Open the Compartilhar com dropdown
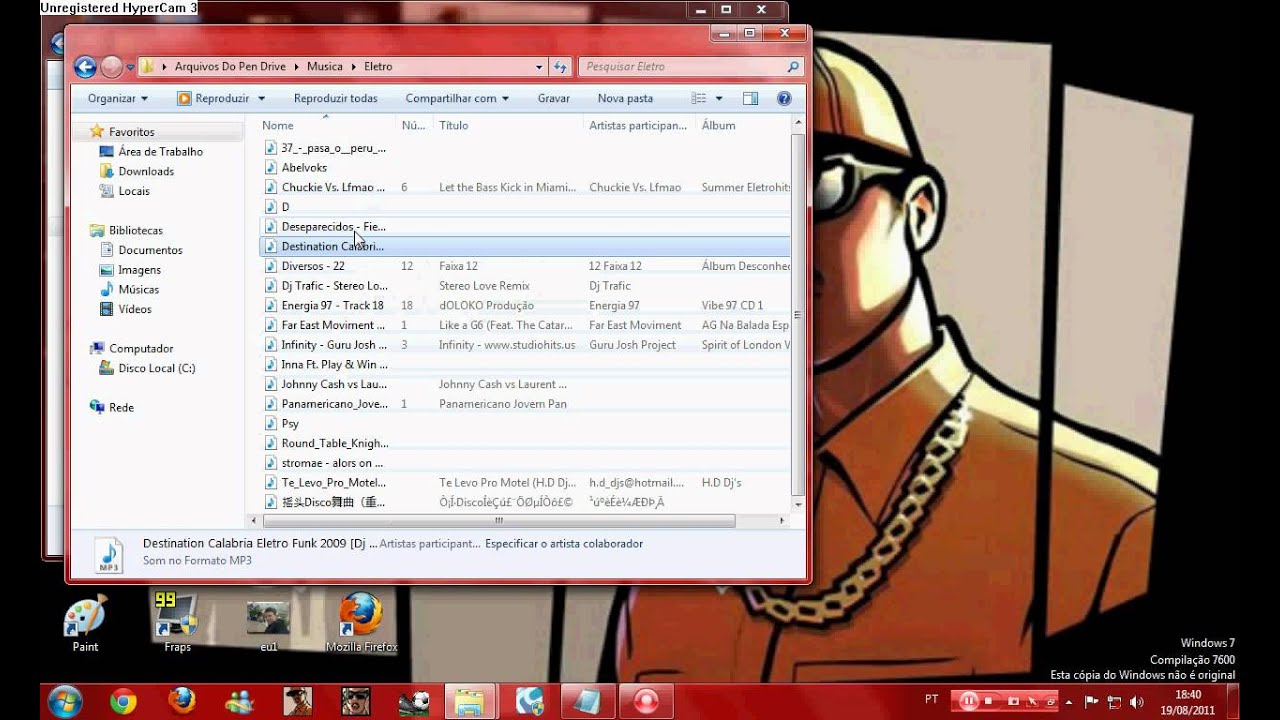The image size is (1280, 720). (x=457, y=98)
